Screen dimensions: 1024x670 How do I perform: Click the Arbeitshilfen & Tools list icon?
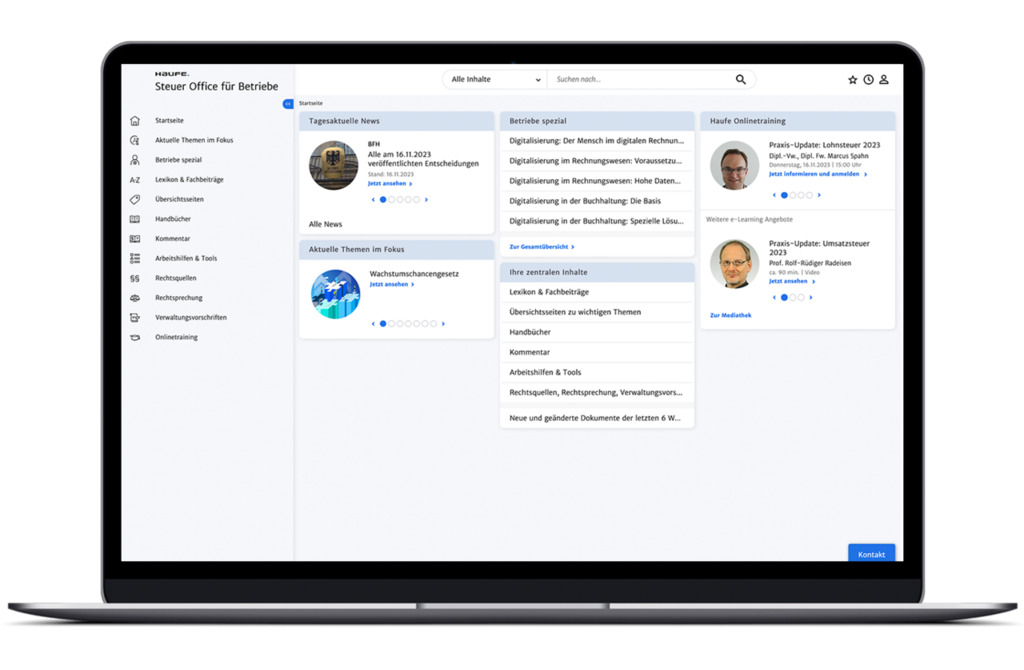135,259
